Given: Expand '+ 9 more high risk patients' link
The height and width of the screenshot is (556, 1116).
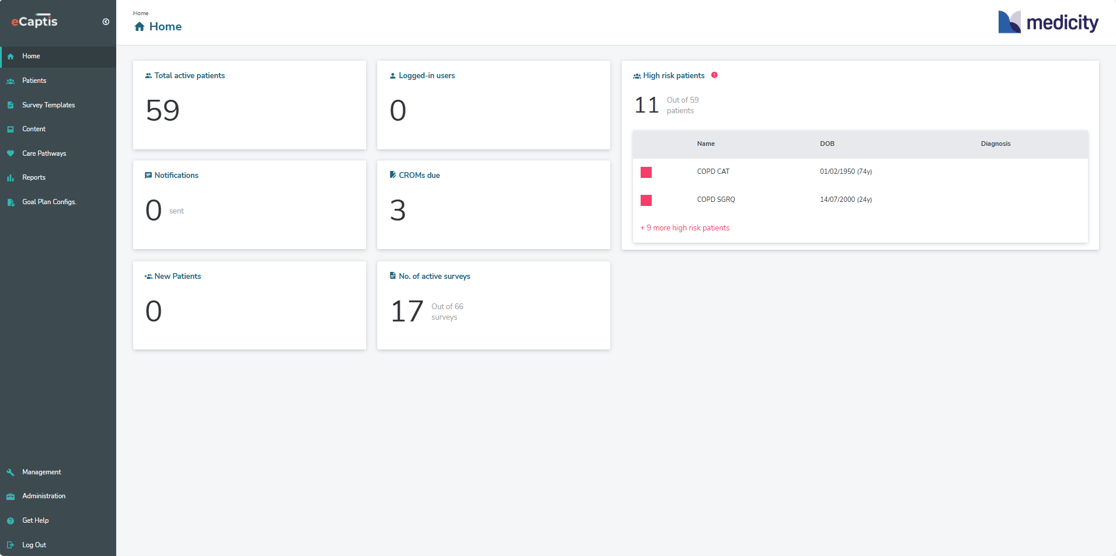Looking at the screenshot, I should 685,228.
